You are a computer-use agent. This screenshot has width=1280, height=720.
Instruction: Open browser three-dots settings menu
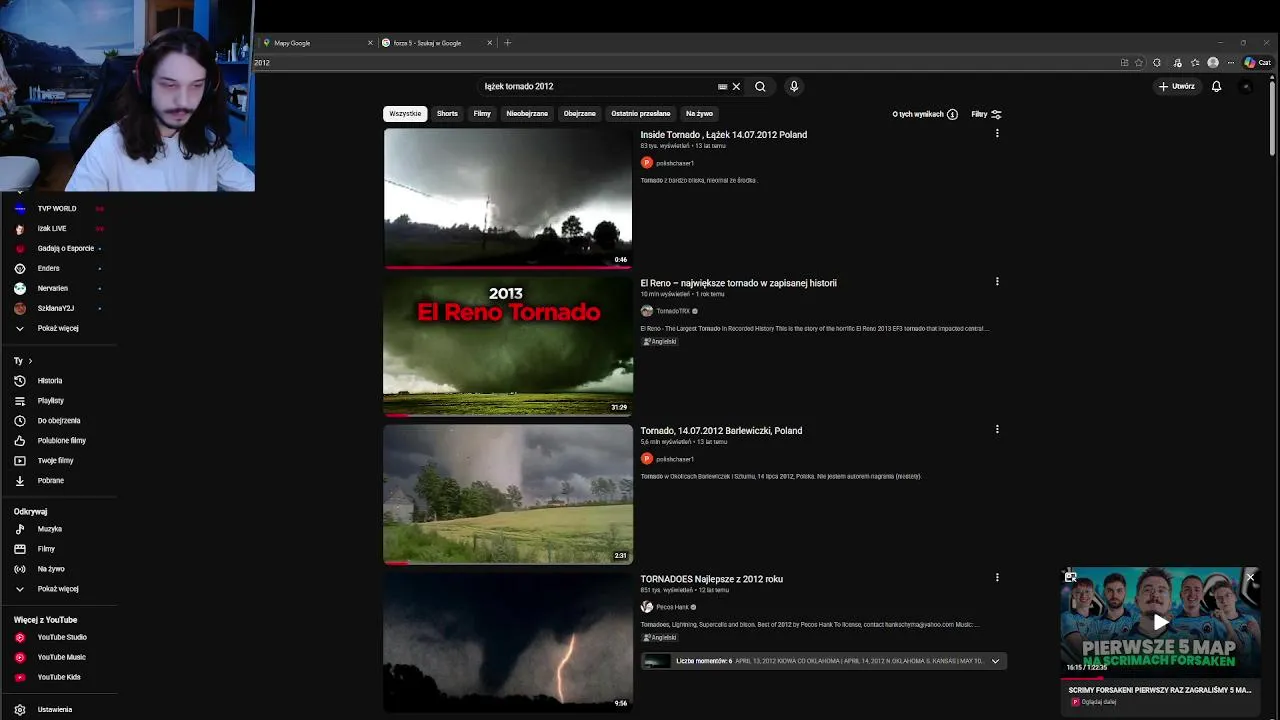pos(1231,62)
